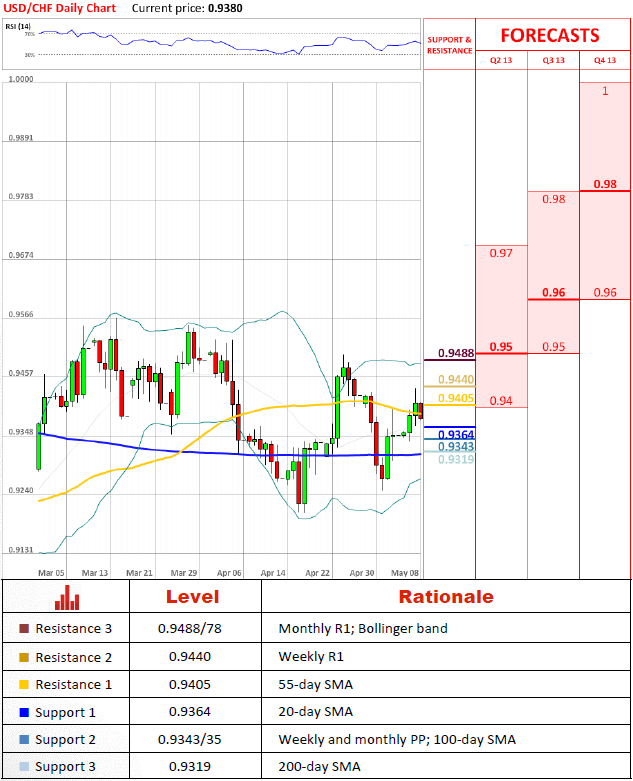Screen dimensions: 633x781
Task: Select the Support 2 row label
Action: tap(65, 740)
